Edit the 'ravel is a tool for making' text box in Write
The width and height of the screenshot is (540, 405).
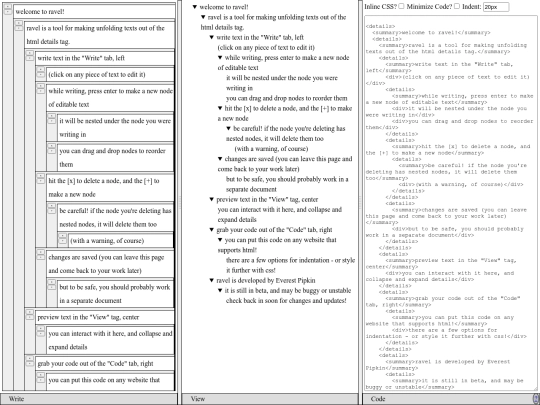100,35
